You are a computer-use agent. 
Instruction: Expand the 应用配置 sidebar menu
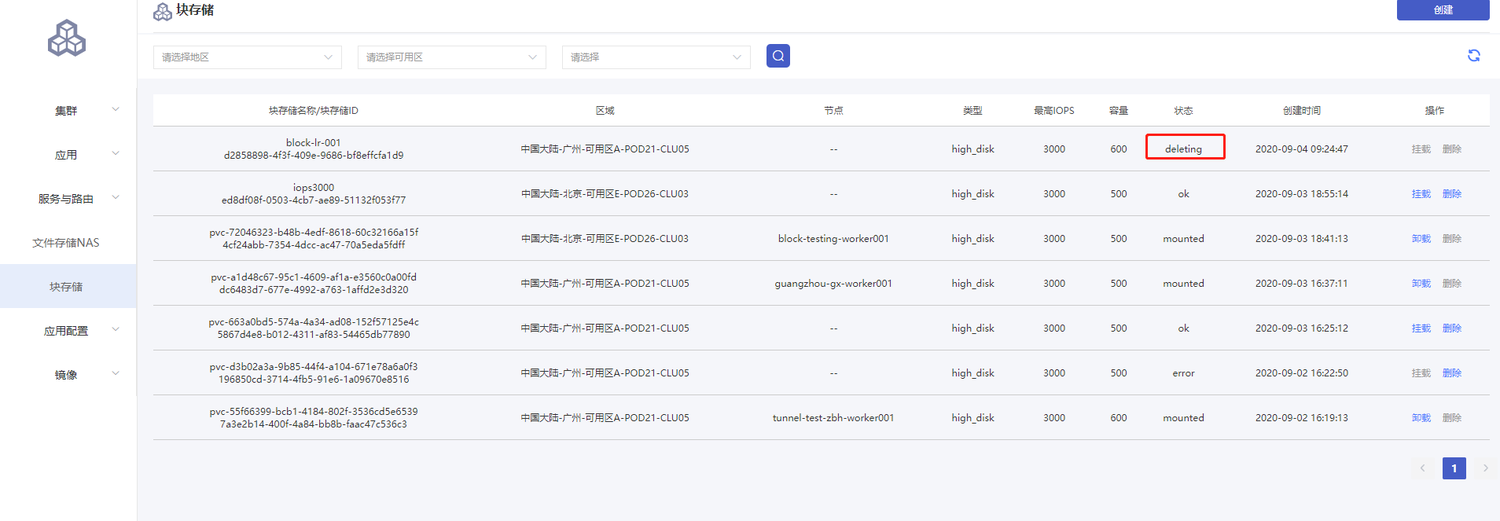coord(67,330)
